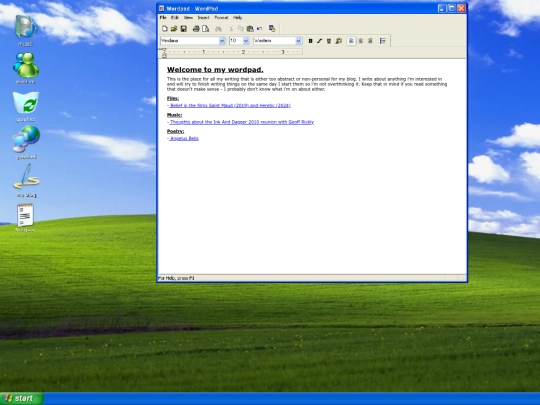Toggle Italic formatting

pos(319,41)
